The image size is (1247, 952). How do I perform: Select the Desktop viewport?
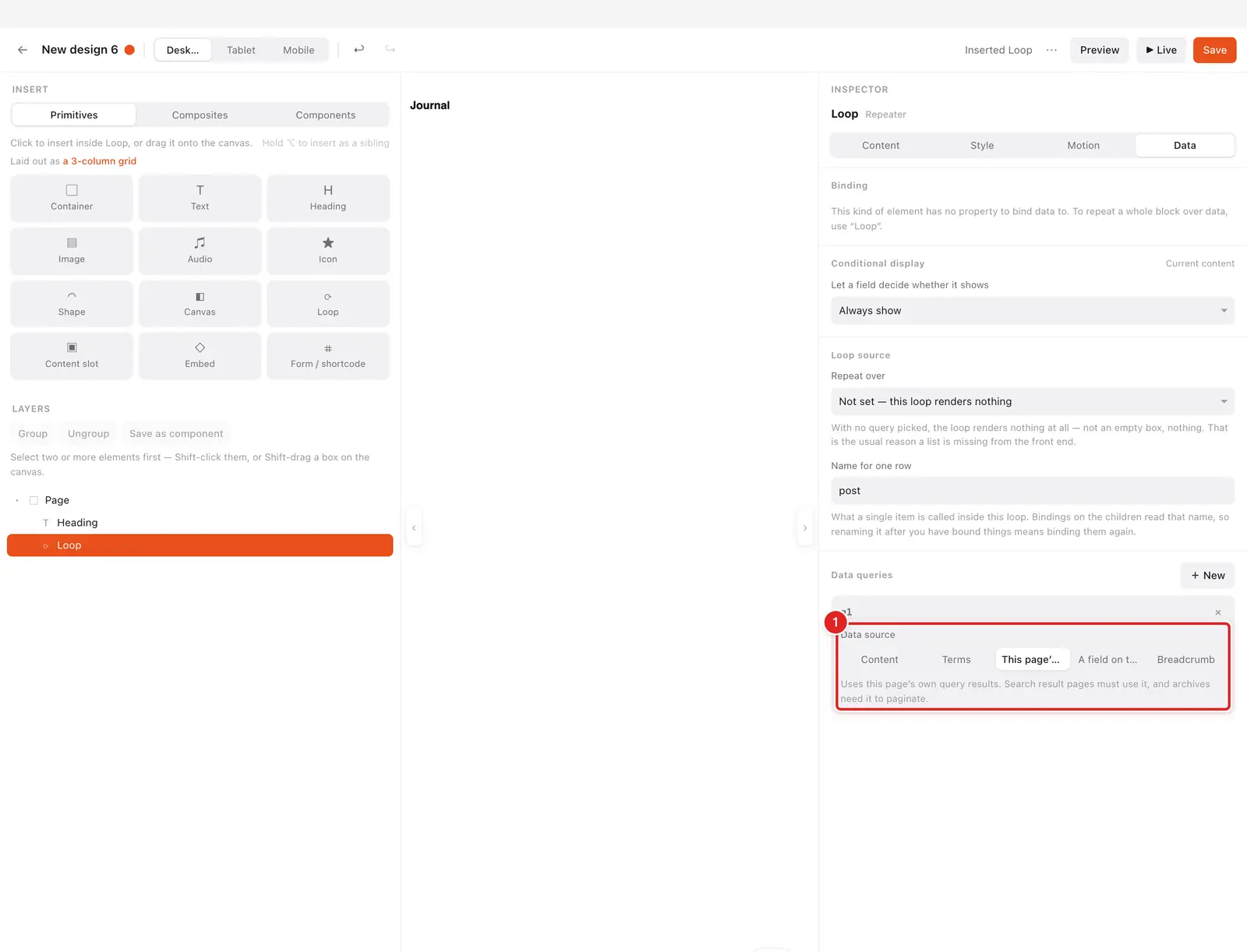point(182,50)
